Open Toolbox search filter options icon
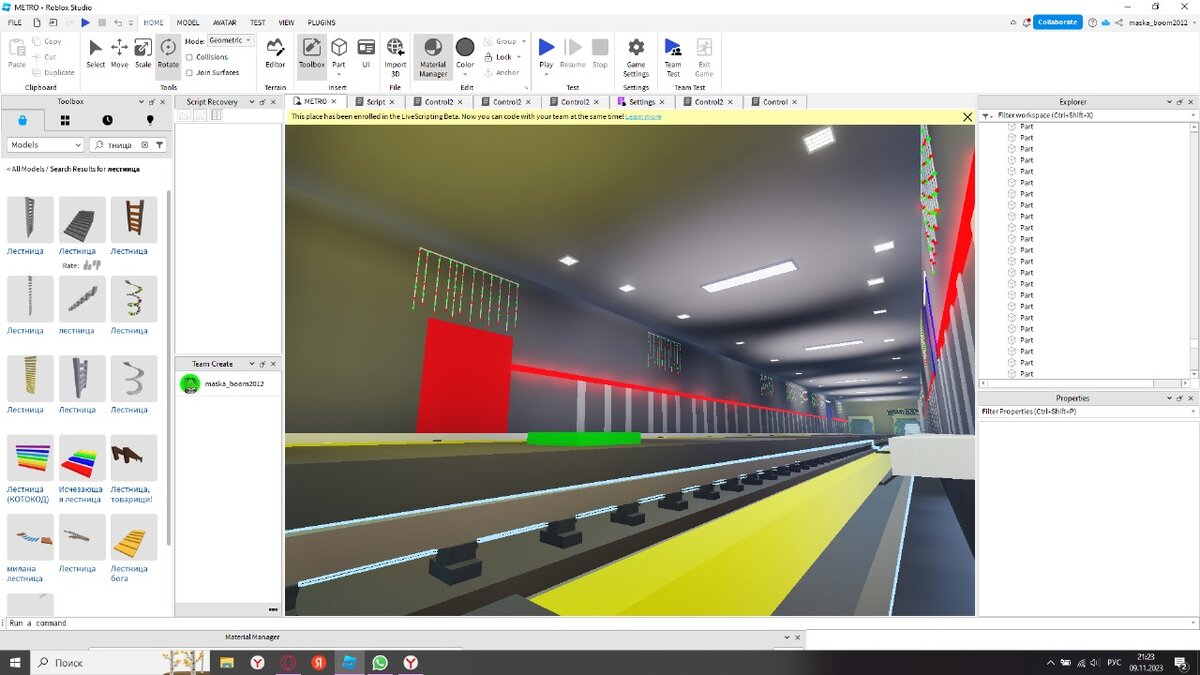The image size is (1200, 675). (x=159, y=145)
